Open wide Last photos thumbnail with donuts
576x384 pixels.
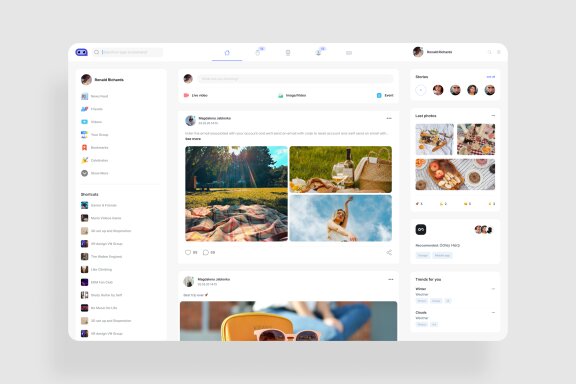[455, 174]
